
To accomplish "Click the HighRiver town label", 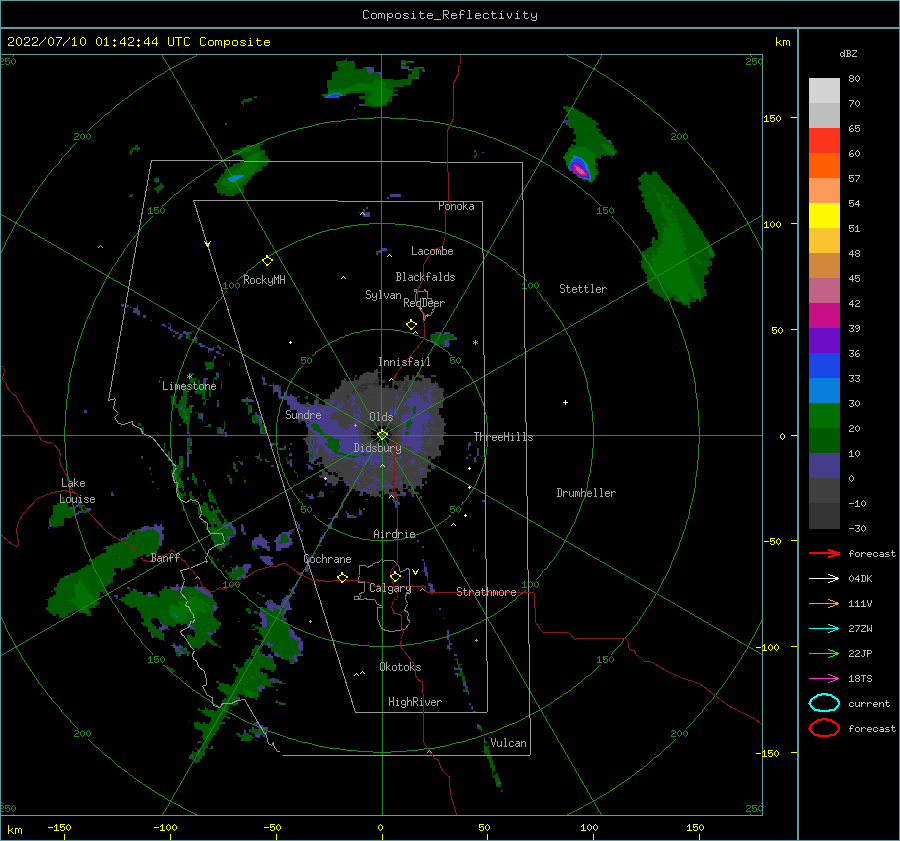I will point(415,702).
